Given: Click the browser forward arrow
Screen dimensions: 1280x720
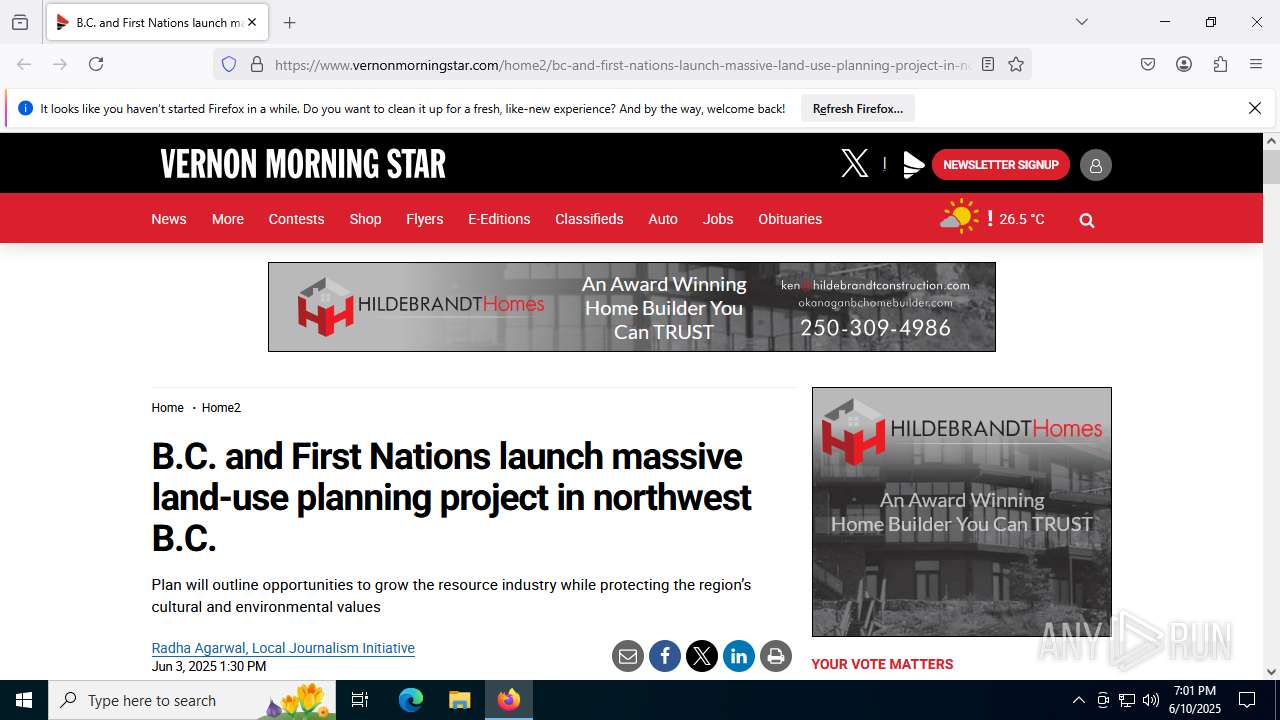Looking at the screenshot, I should point(60,64).
